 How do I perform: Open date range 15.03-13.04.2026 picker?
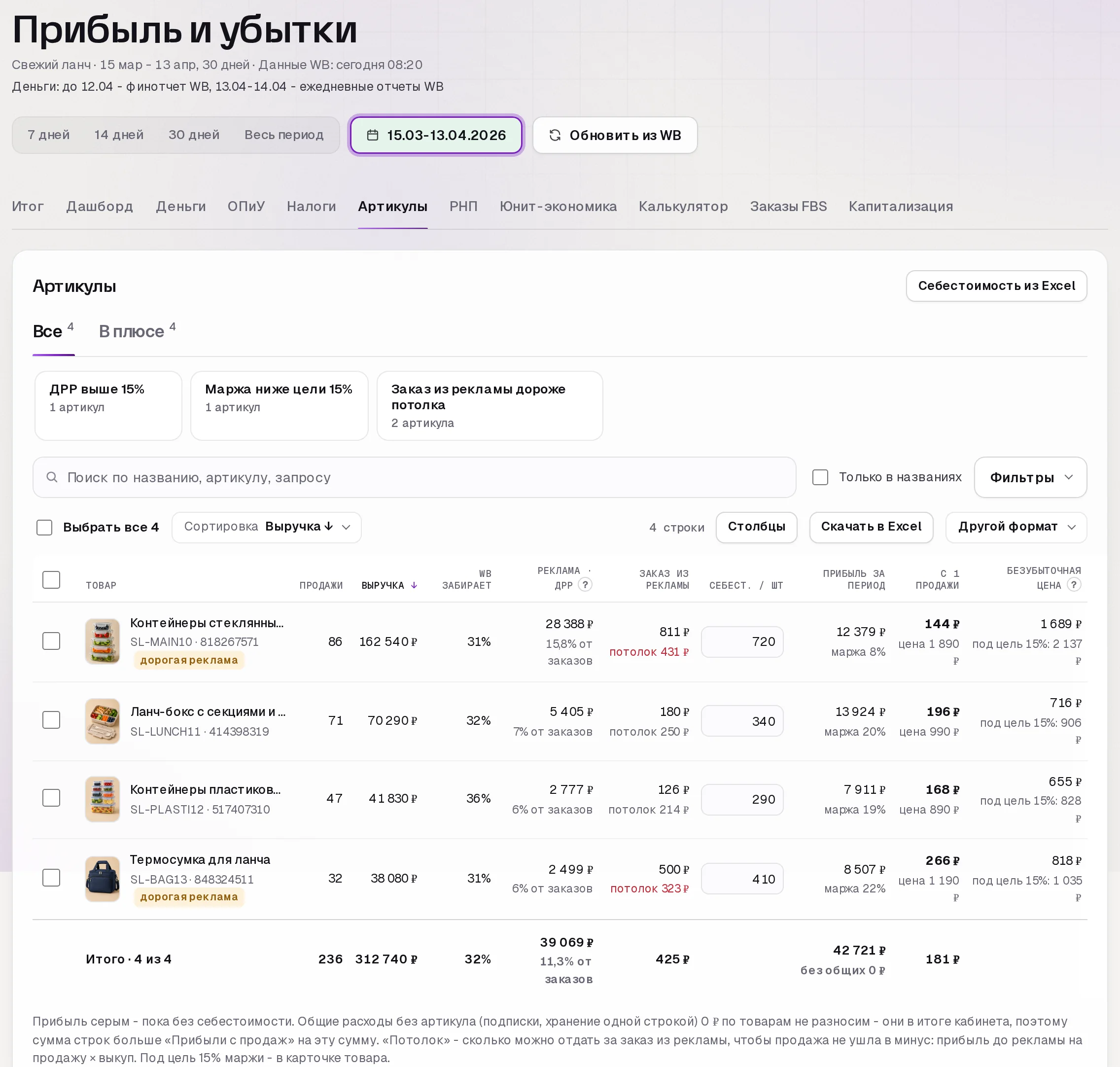point(436,136)
